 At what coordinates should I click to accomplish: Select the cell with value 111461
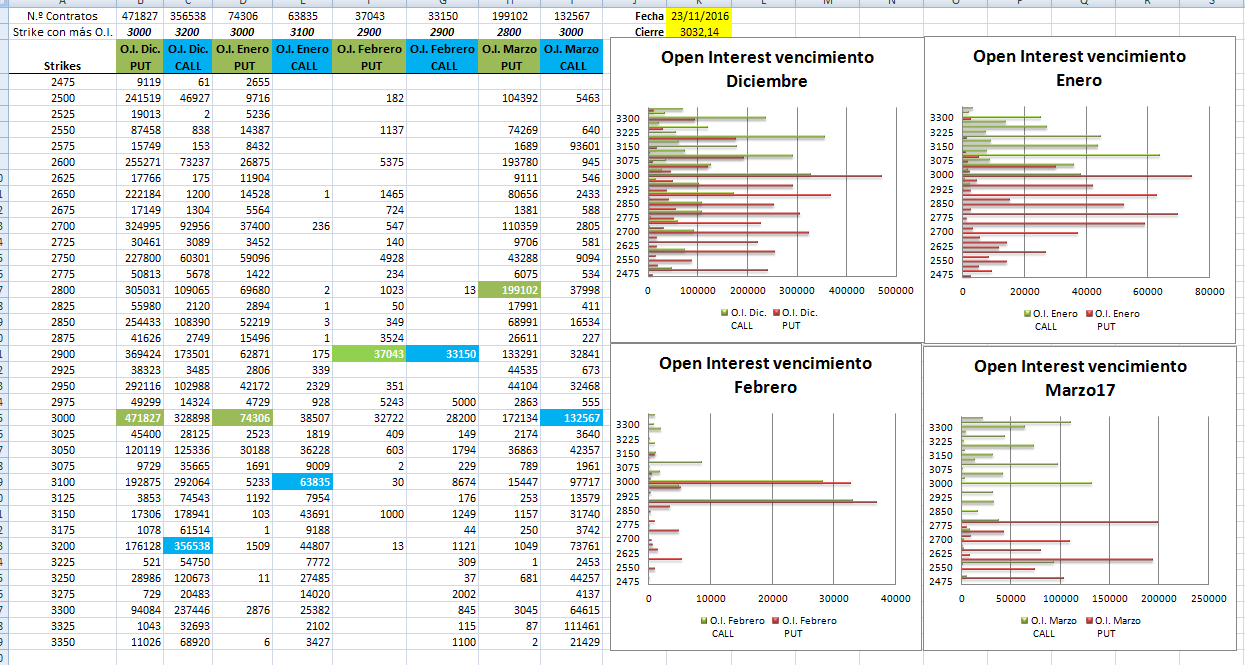(x=573, y=626)
